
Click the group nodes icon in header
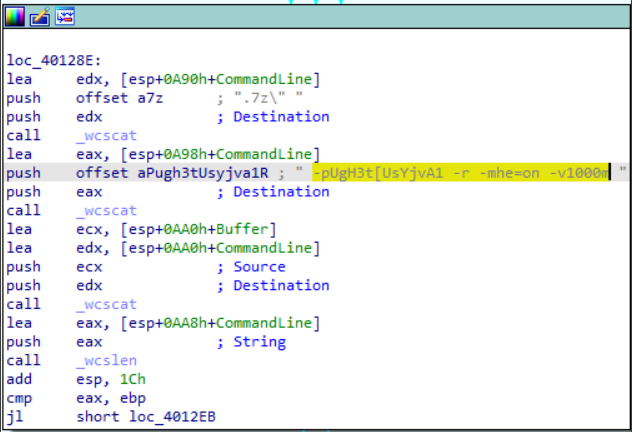coord(63,16)
